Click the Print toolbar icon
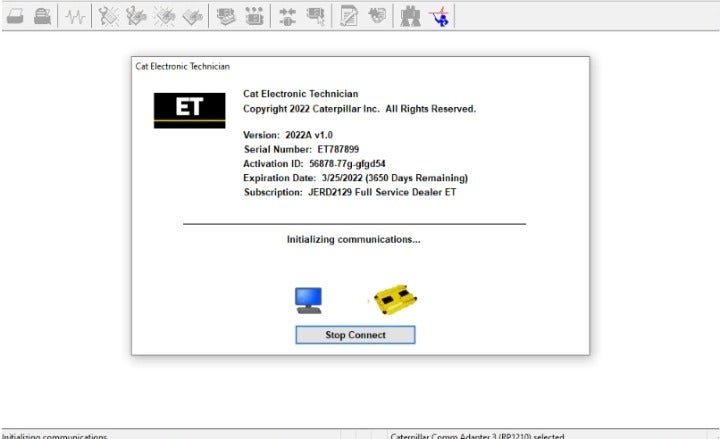 point(15,17)
